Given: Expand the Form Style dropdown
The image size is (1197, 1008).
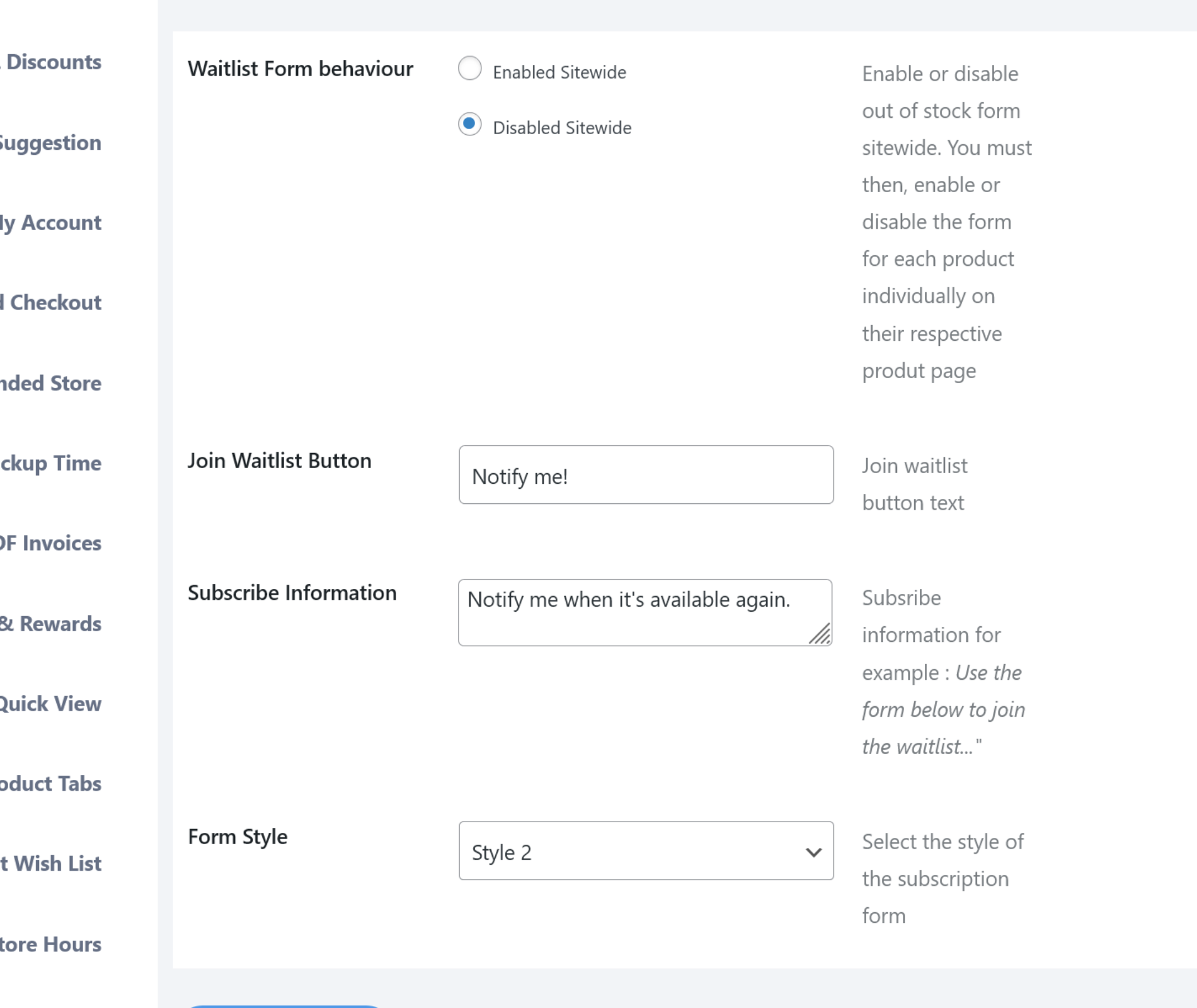Looking at the screenshot, I should point(646,851).
